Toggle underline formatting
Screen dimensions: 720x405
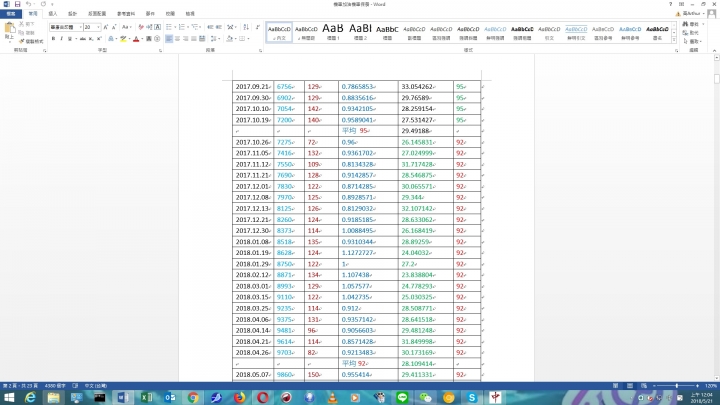click(69, 39)
